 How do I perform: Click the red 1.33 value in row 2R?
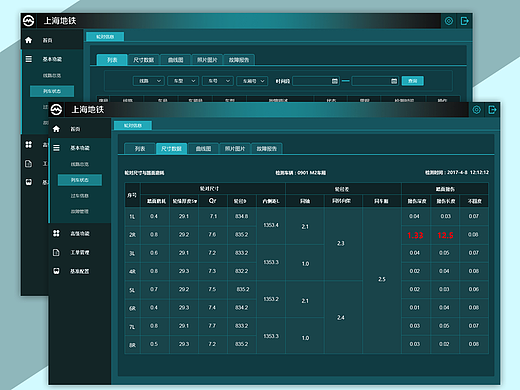[x=415, y=235]
